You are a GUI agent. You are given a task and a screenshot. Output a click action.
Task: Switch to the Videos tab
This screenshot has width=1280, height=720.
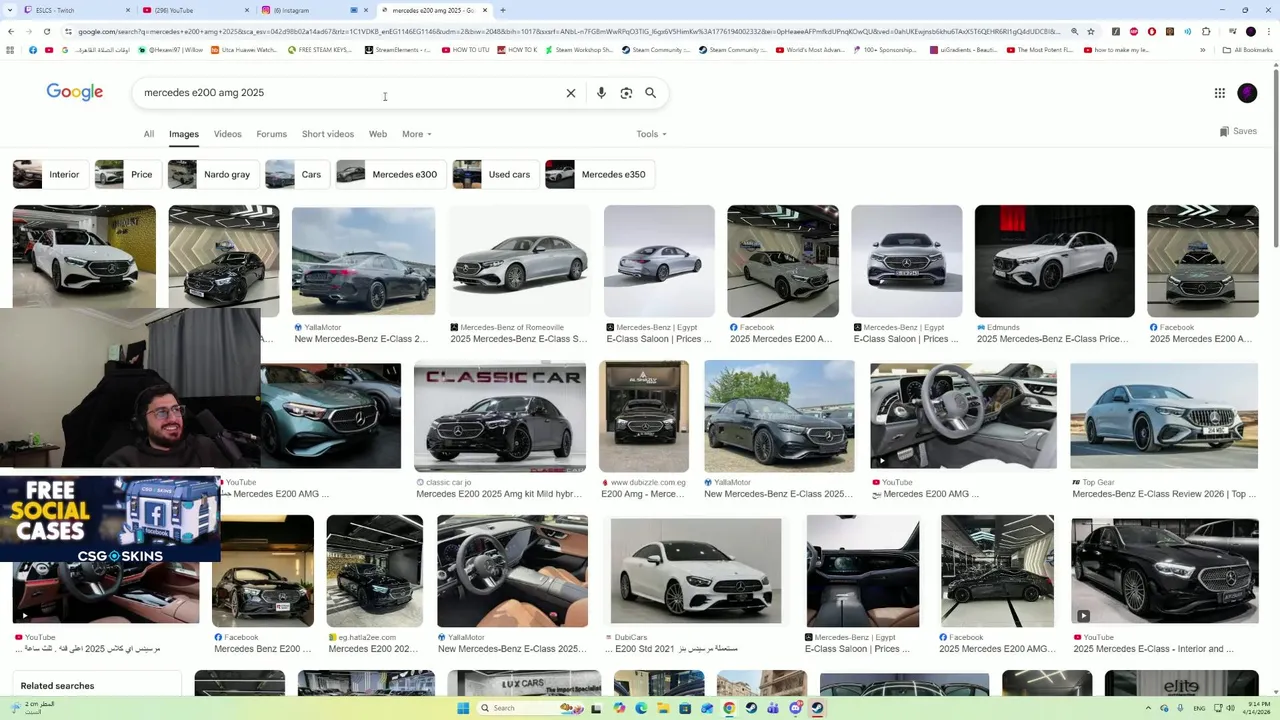click(x=227, y=134)
